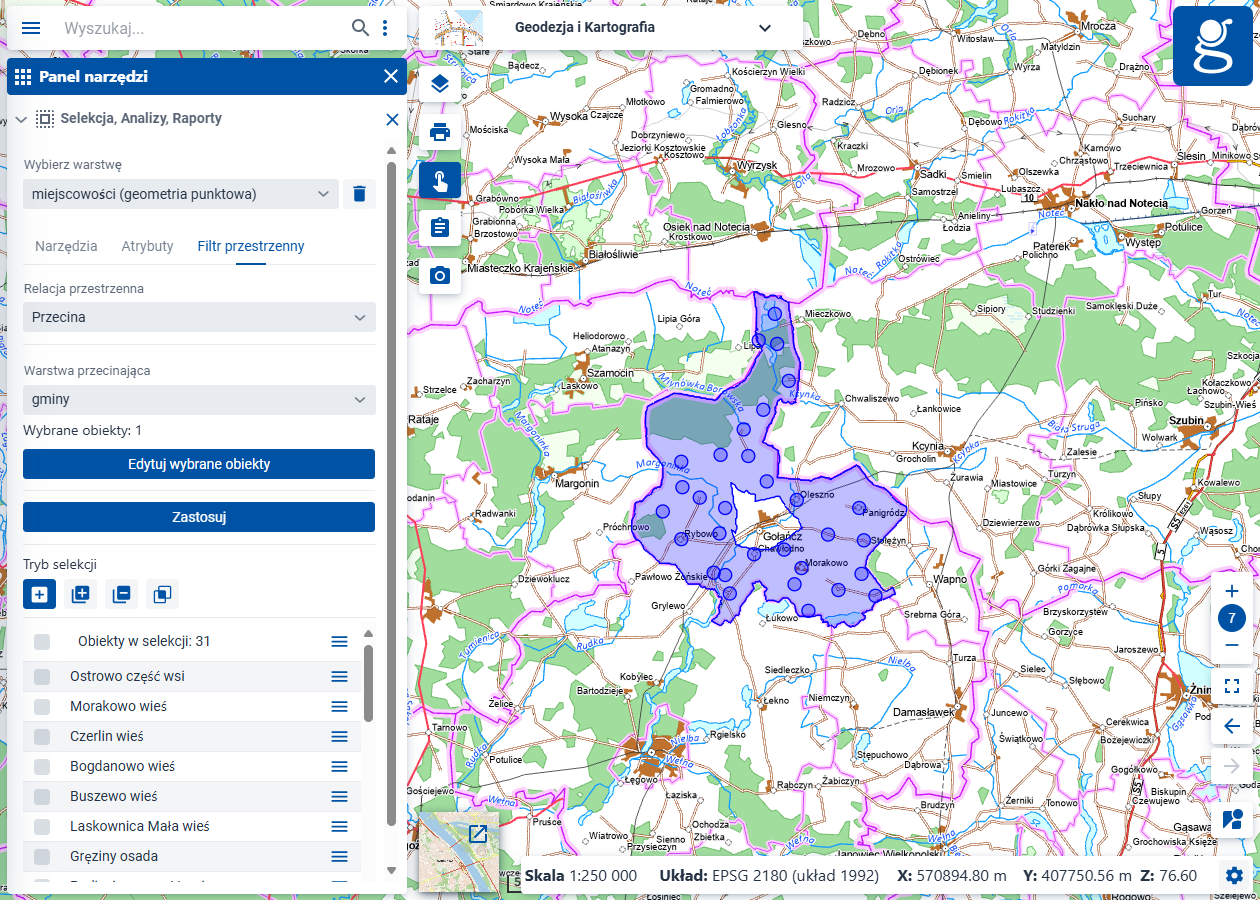The width and height of the screenshot is (1260, 900).
Task: Click the add to selection mode icon
Action: click(81, 594)
